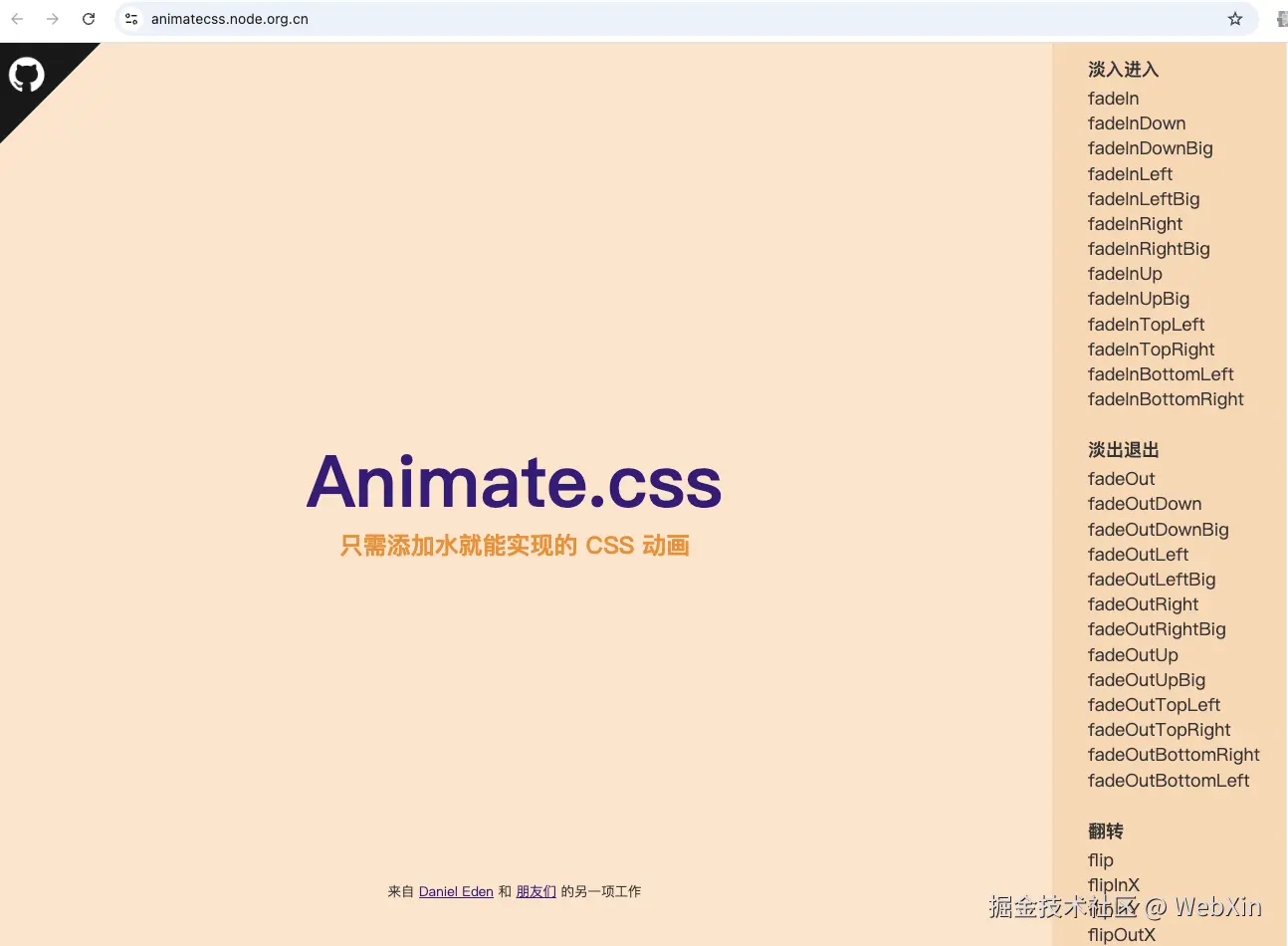This screenshot has width=1288, height=946.
Task: Click the 翻转 section heading
Action: (1106, 831)
